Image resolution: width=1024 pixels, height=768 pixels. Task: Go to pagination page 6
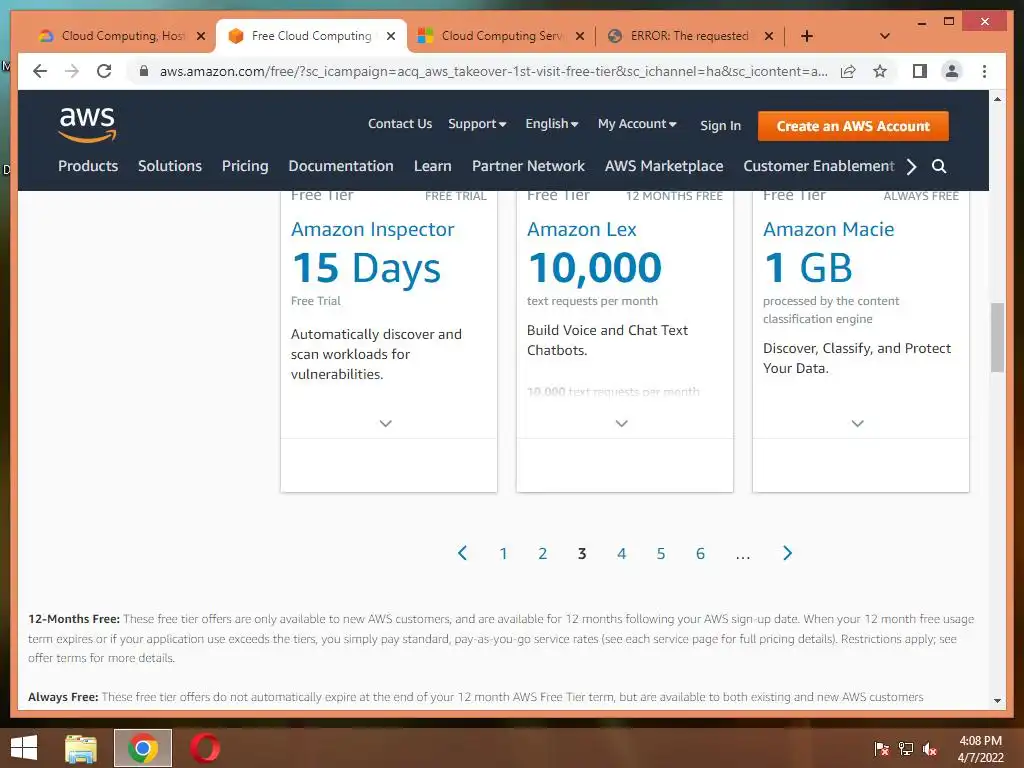pos(700,554)
